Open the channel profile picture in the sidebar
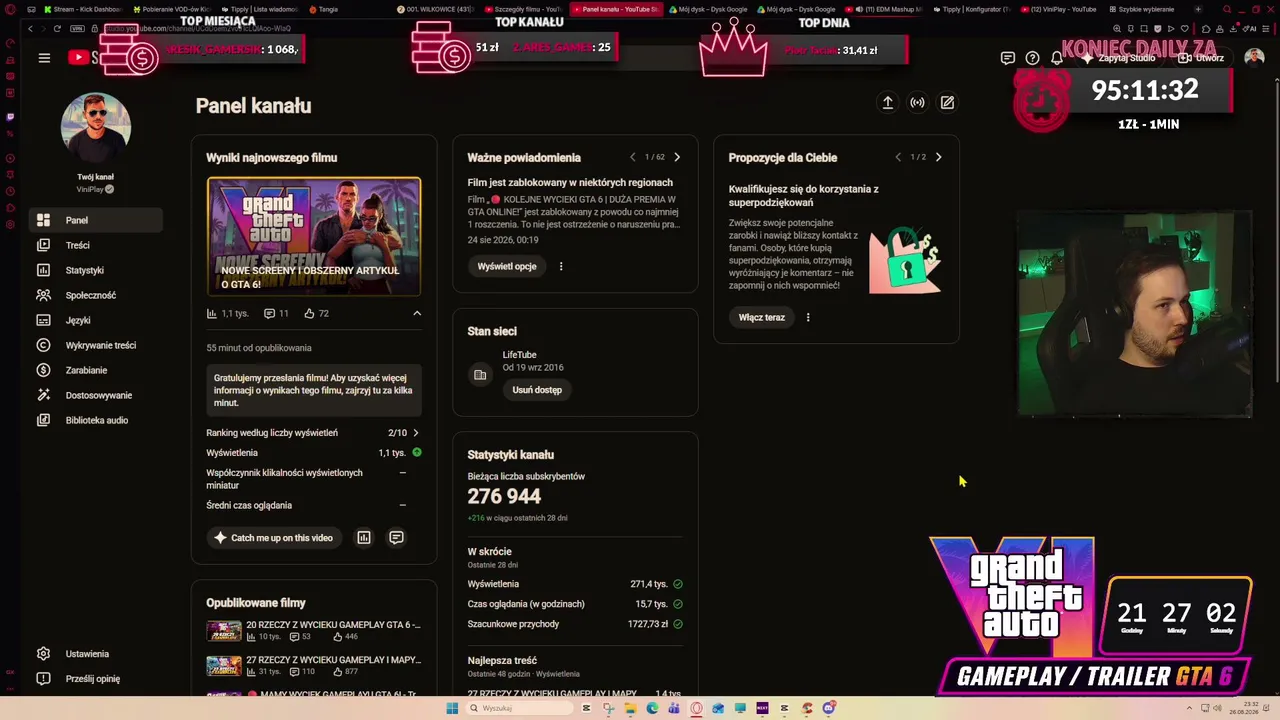The height and width of the screenshot is (720, 1280). click(x=96, y=128)
